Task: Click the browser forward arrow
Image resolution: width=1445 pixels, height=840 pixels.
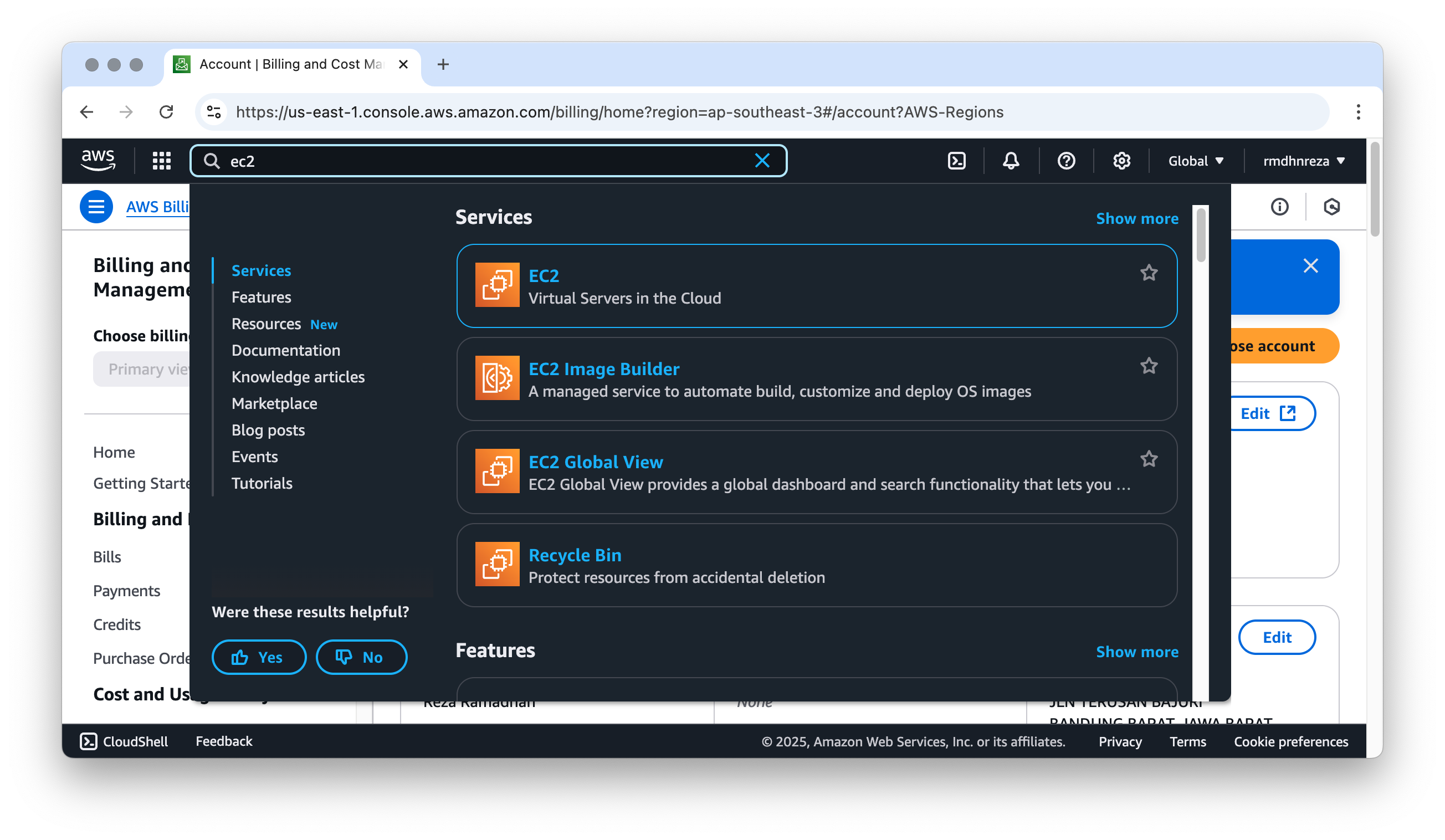Action: (126, 112)
